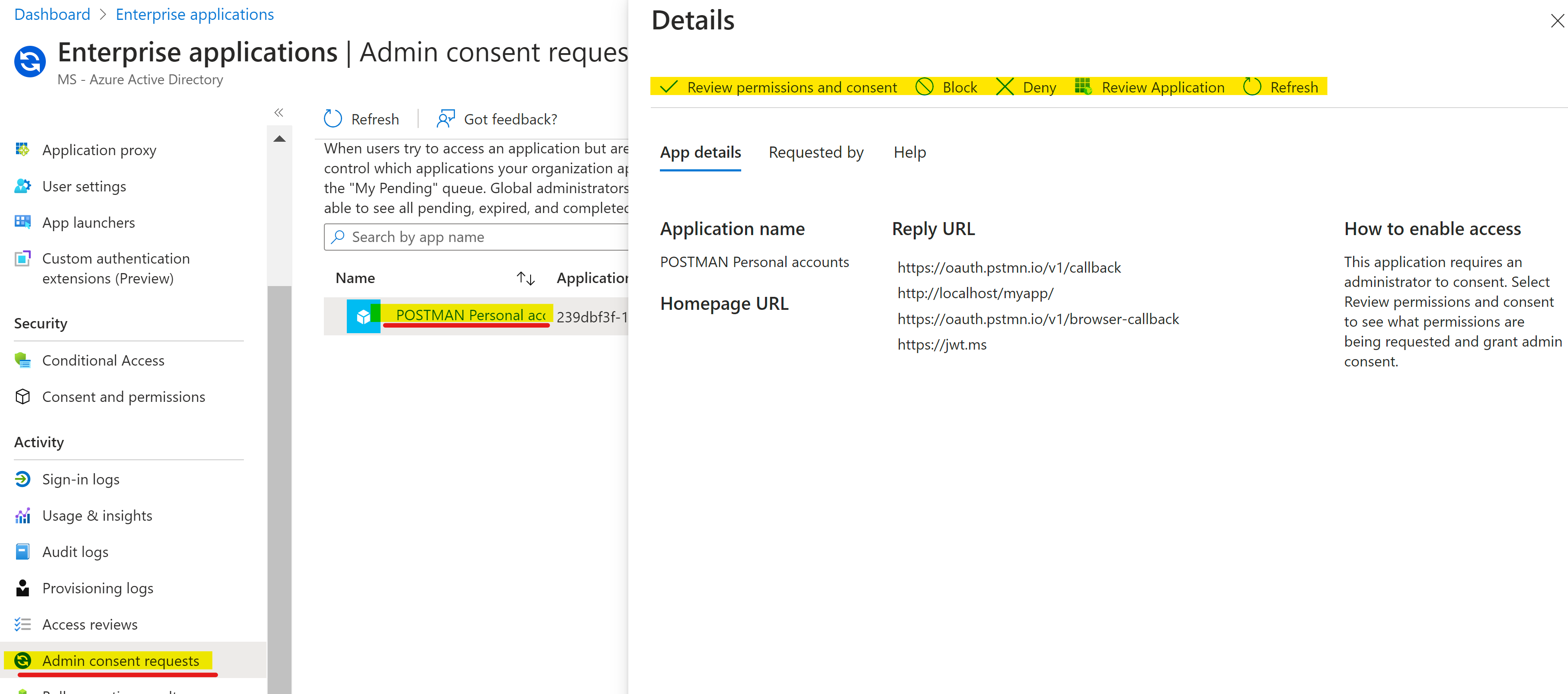Click the Deny X icon in Details
The width and height of the screenshot is (1568, 694).
1005,87
